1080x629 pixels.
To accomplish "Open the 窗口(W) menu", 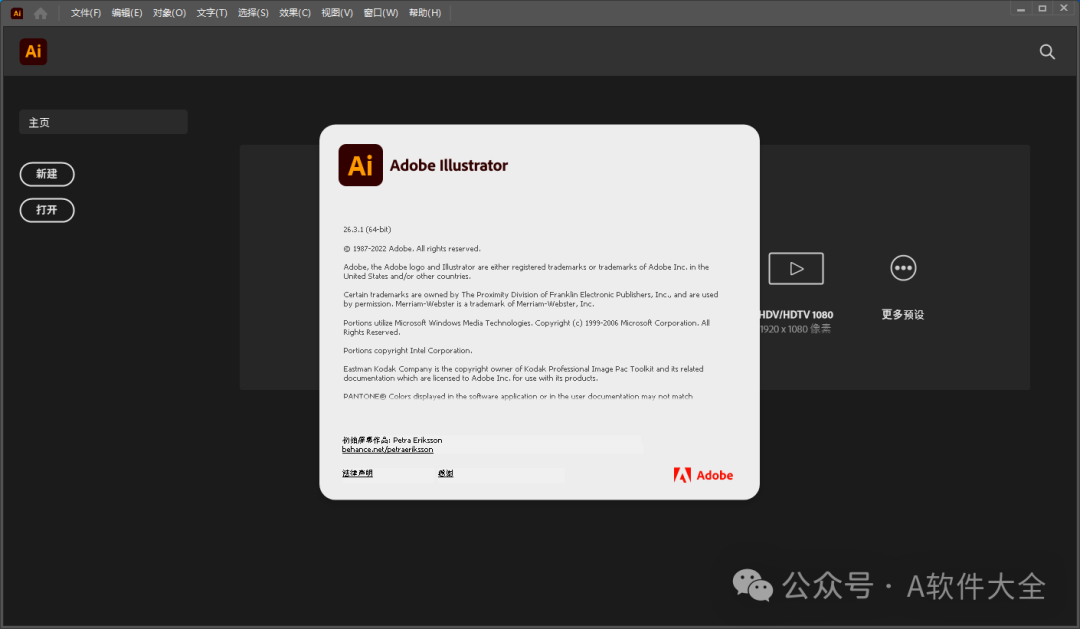I will point(380,13).
